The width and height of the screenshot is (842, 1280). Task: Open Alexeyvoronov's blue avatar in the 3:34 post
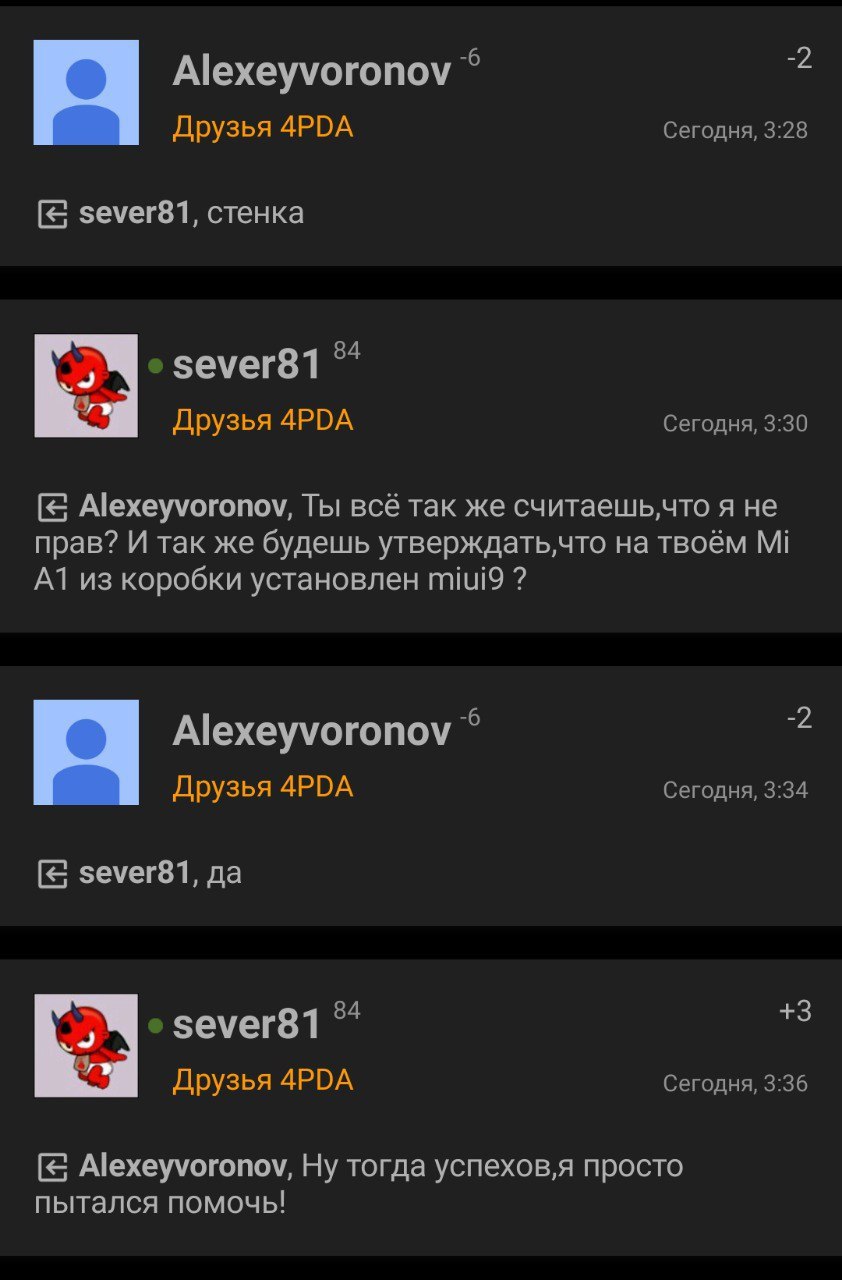86,752
